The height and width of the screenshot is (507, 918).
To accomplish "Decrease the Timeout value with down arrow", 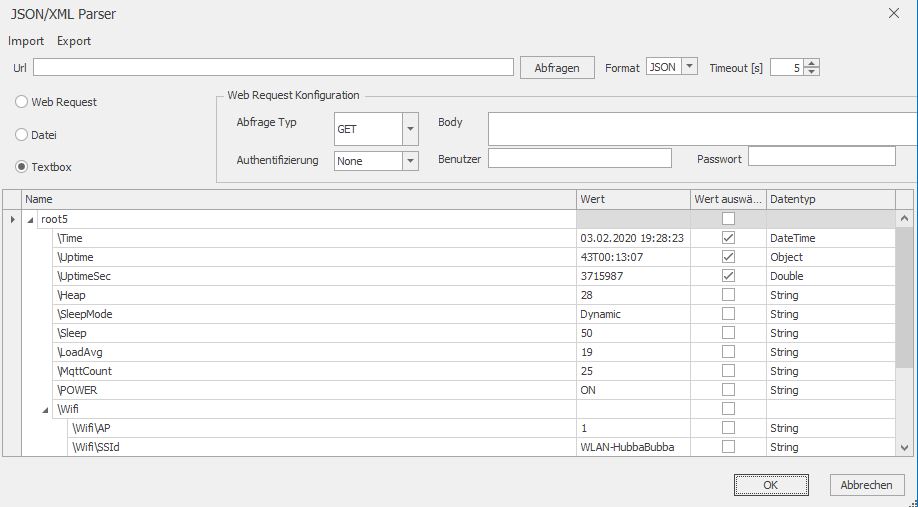I will click(811, 71).
